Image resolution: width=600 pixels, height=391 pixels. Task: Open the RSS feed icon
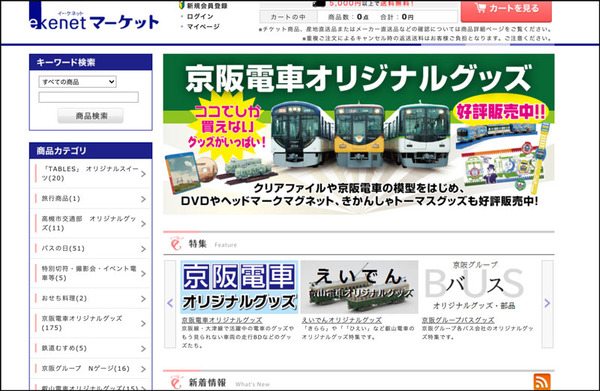point(542,382)
